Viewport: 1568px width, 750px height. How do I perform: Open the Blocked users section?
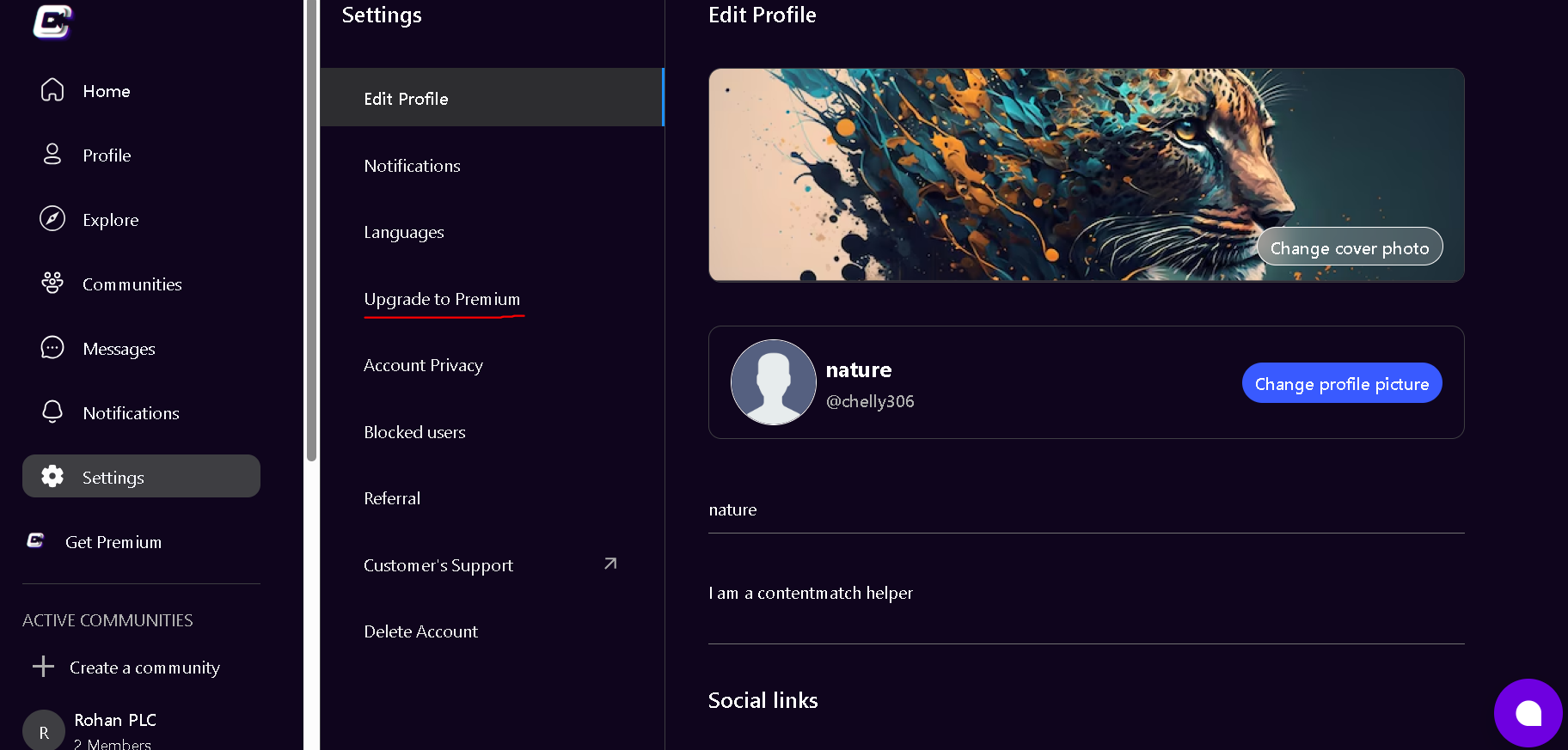(414, 432)
